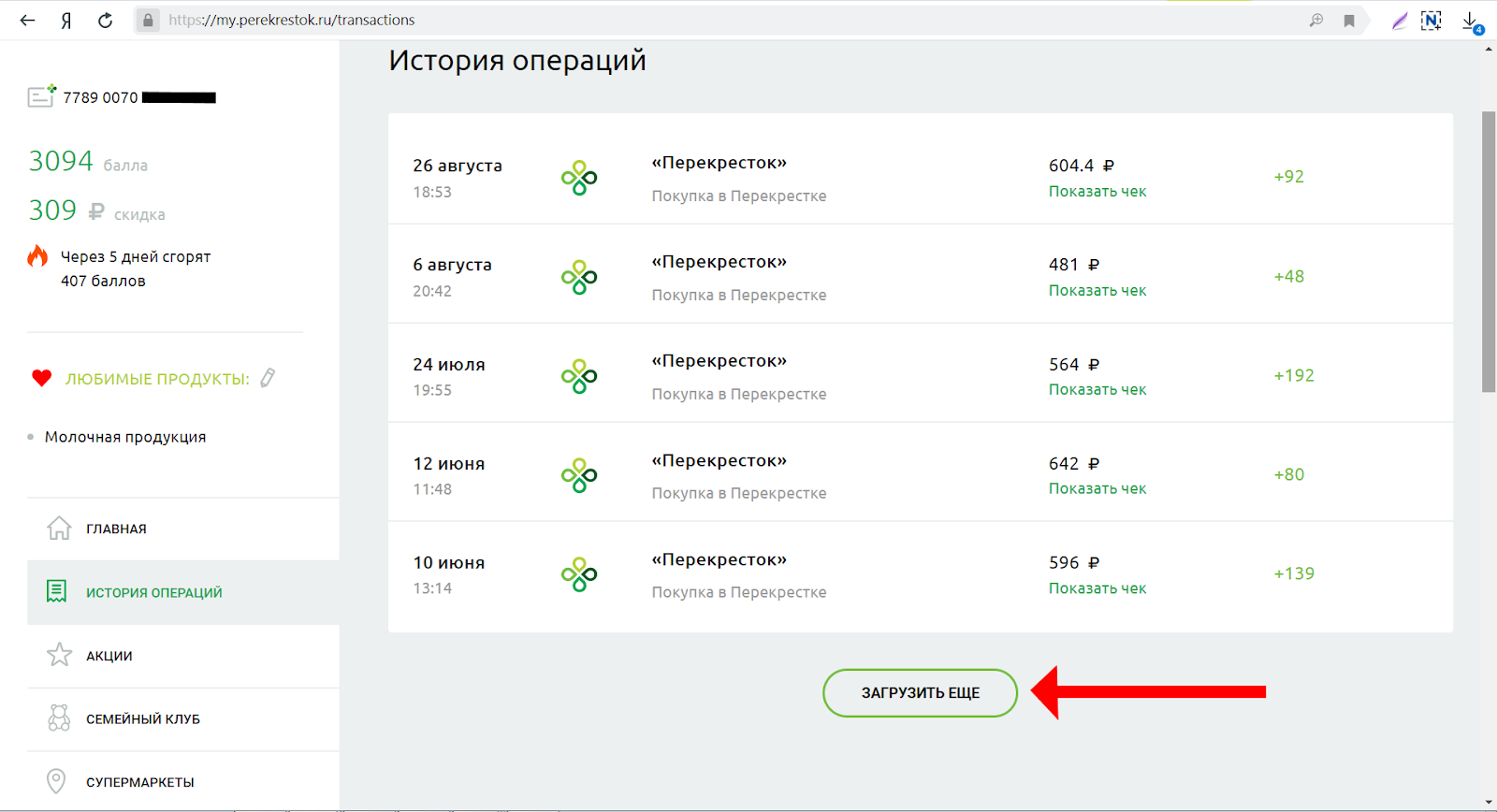Click the flame icon for expiring points
Viewport: 1497px width, 812px height.
[x=37, y=256]
